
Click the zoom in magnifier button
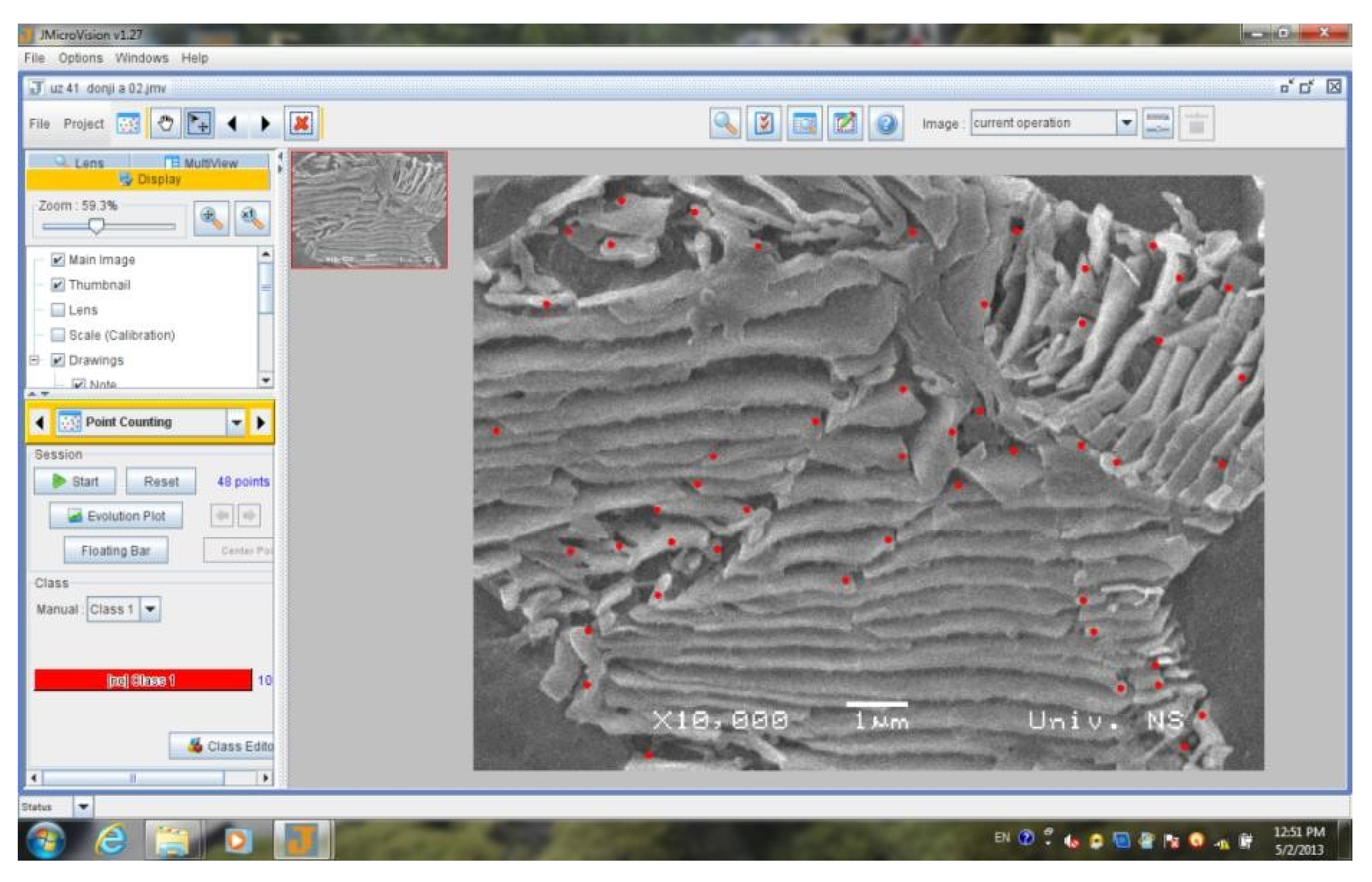point(211,218)
